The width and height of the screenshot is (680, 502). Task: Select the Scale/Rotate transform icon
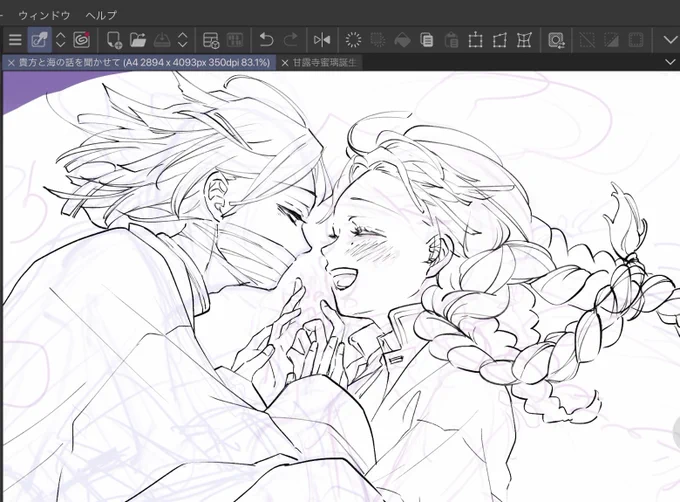pos(475,40)
